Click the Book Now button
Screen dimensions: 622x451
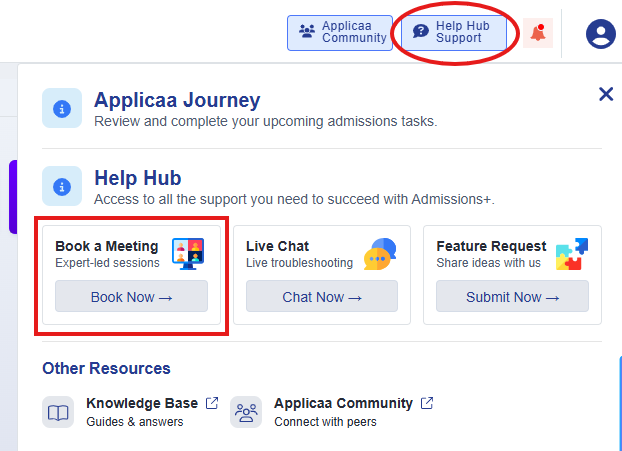pyautogui.click(x=131, y=296)
